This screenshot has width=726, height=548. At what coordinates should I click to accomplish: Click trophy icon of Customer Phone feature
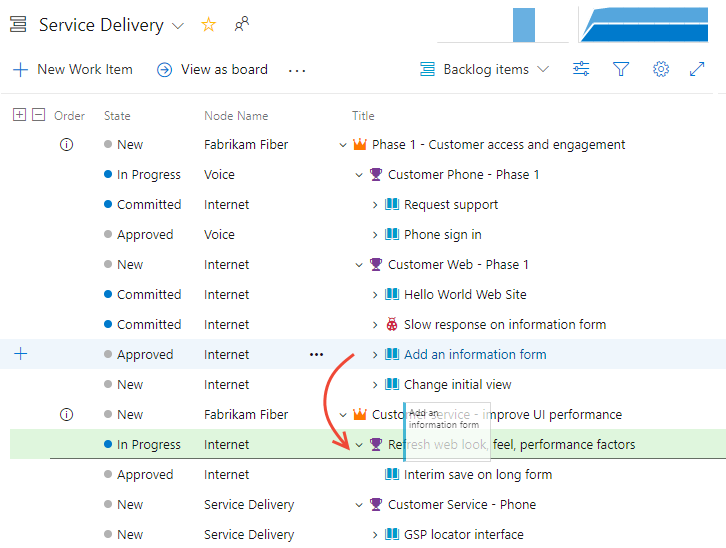376,174
